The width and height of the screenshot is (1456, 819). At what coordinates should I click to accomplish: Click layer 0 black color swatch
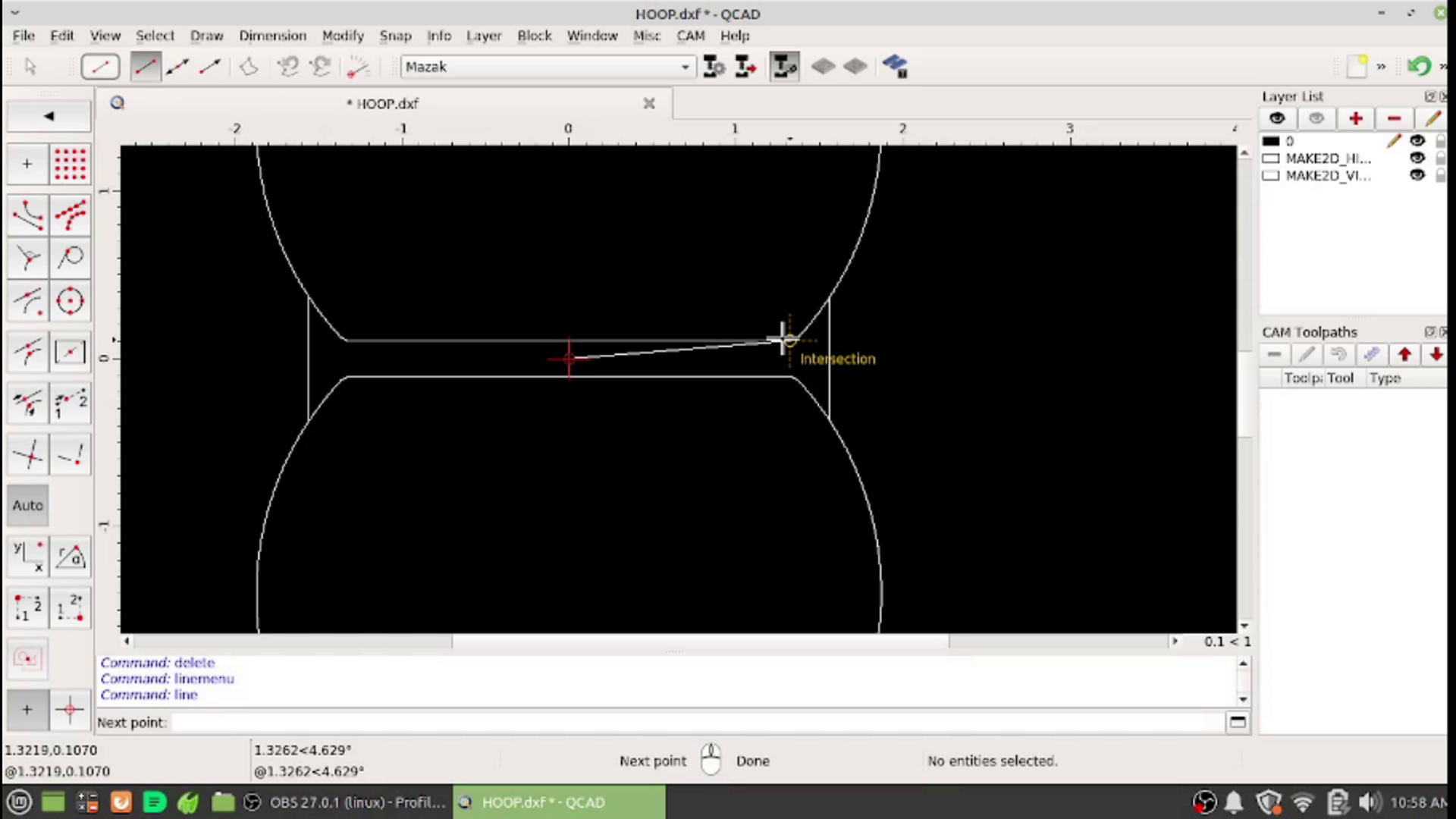(x=1271, y=141)
